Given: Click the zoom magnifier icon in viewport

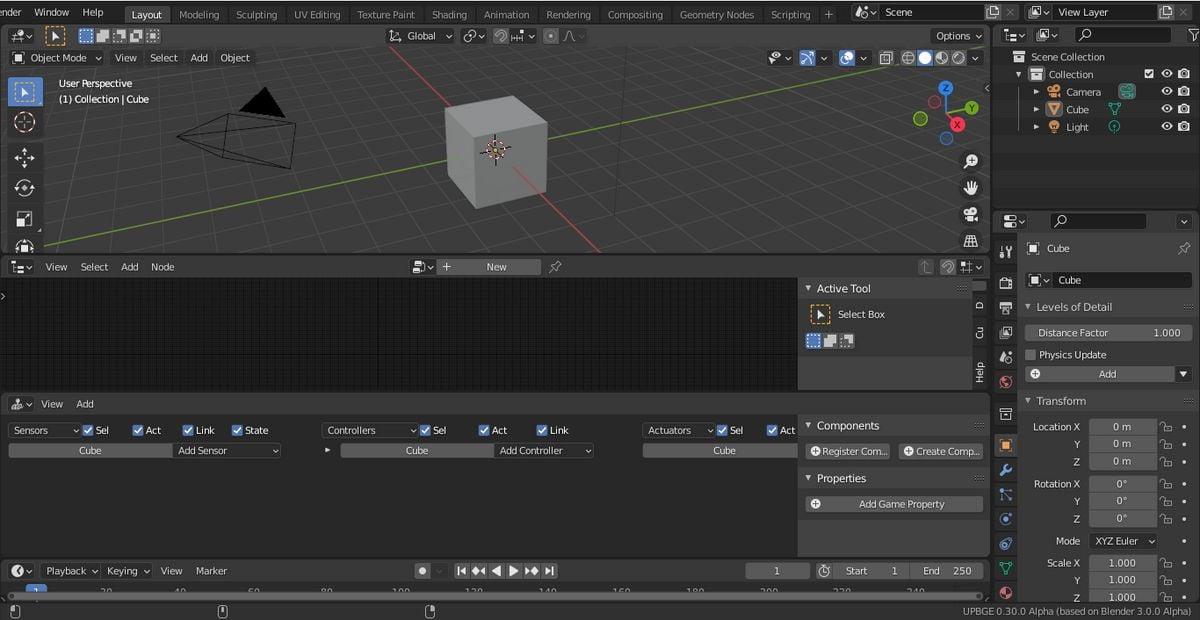Looking at the screenshot, I should (970, 161).
